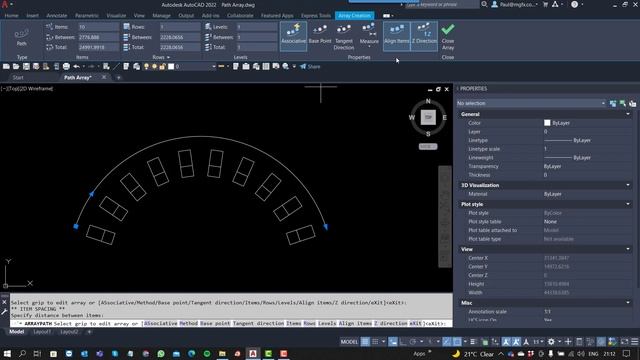Expand the Rows panel arrow
Image resolution: width=640 pixels, height=360 pixels.
[x=168, y=58]
